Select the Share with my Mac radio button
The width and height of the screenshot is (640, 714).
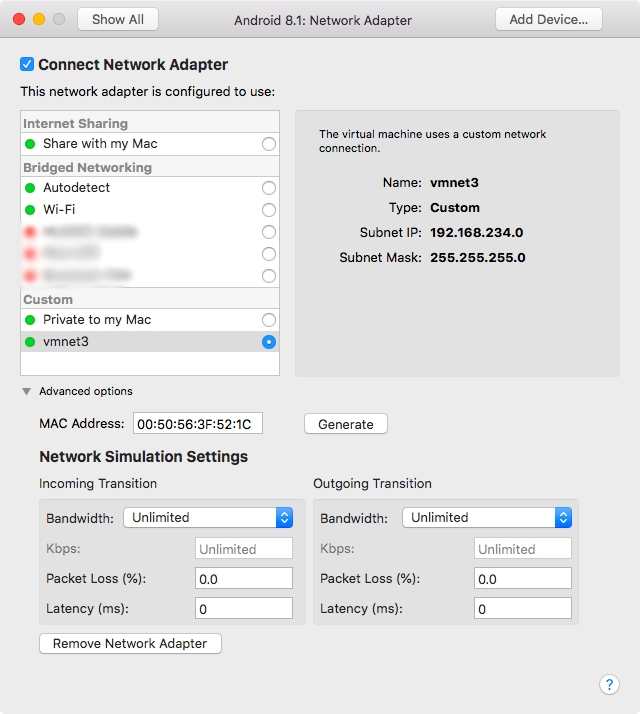pyautogui.click(x=268, y=144)
